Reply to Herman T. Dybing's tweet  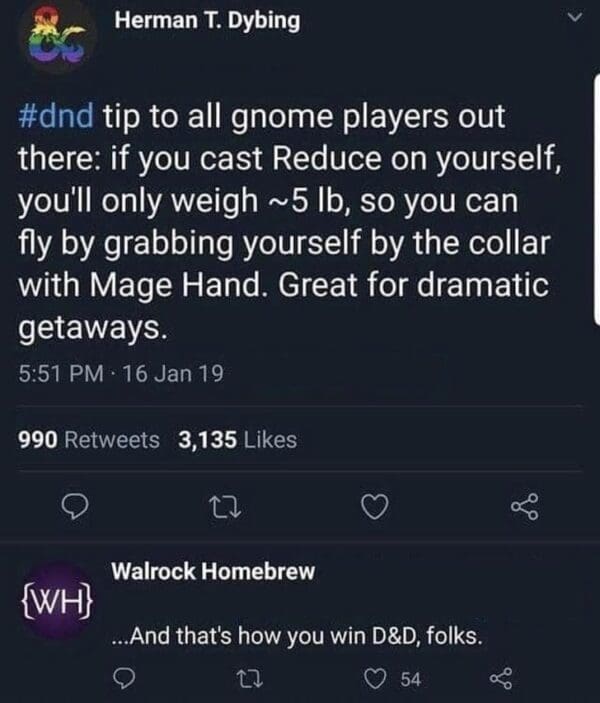(75, 507)
